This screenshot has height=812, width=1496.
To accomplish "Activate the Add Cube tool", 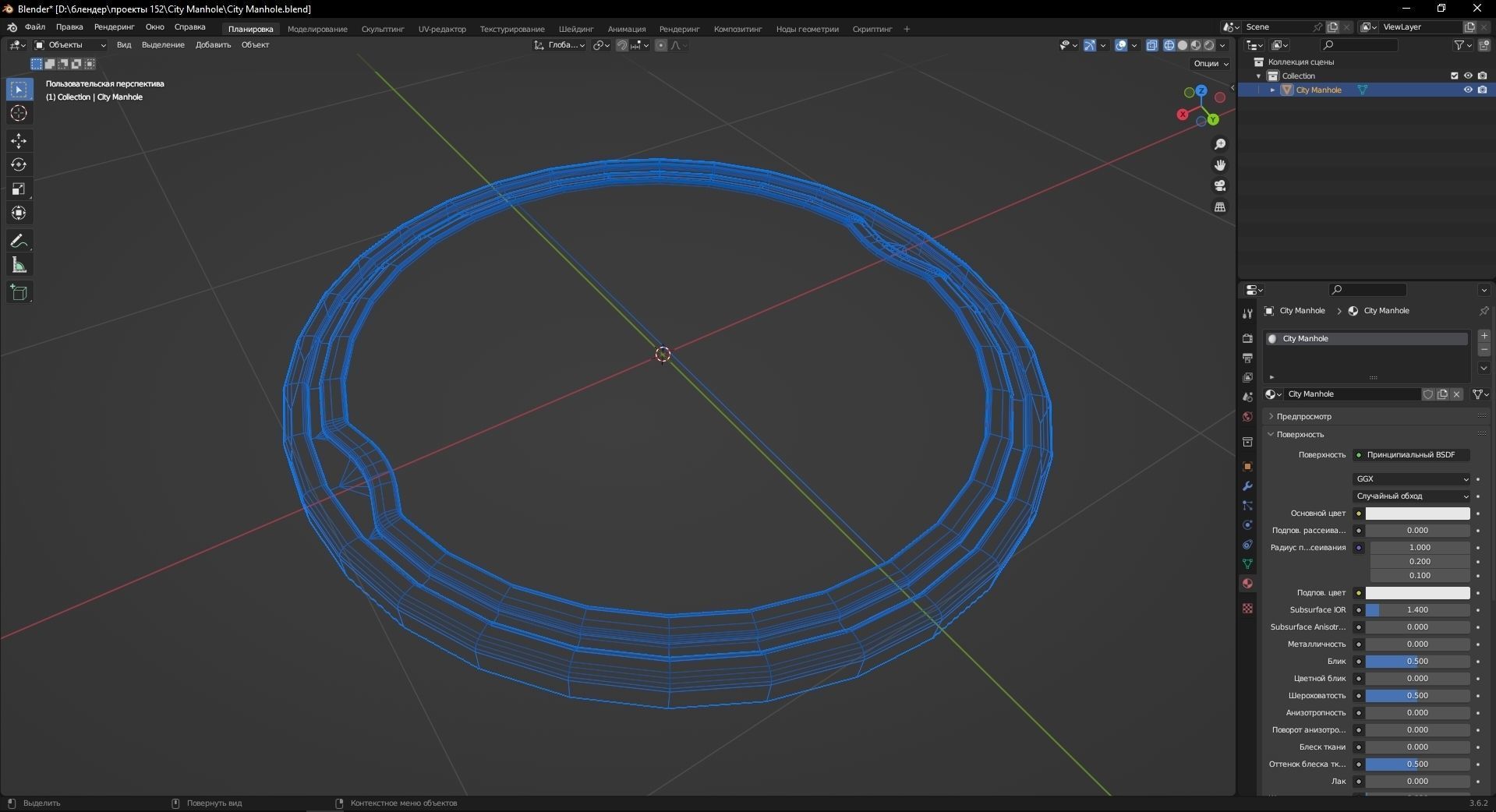I will click(x=19, y=293).
